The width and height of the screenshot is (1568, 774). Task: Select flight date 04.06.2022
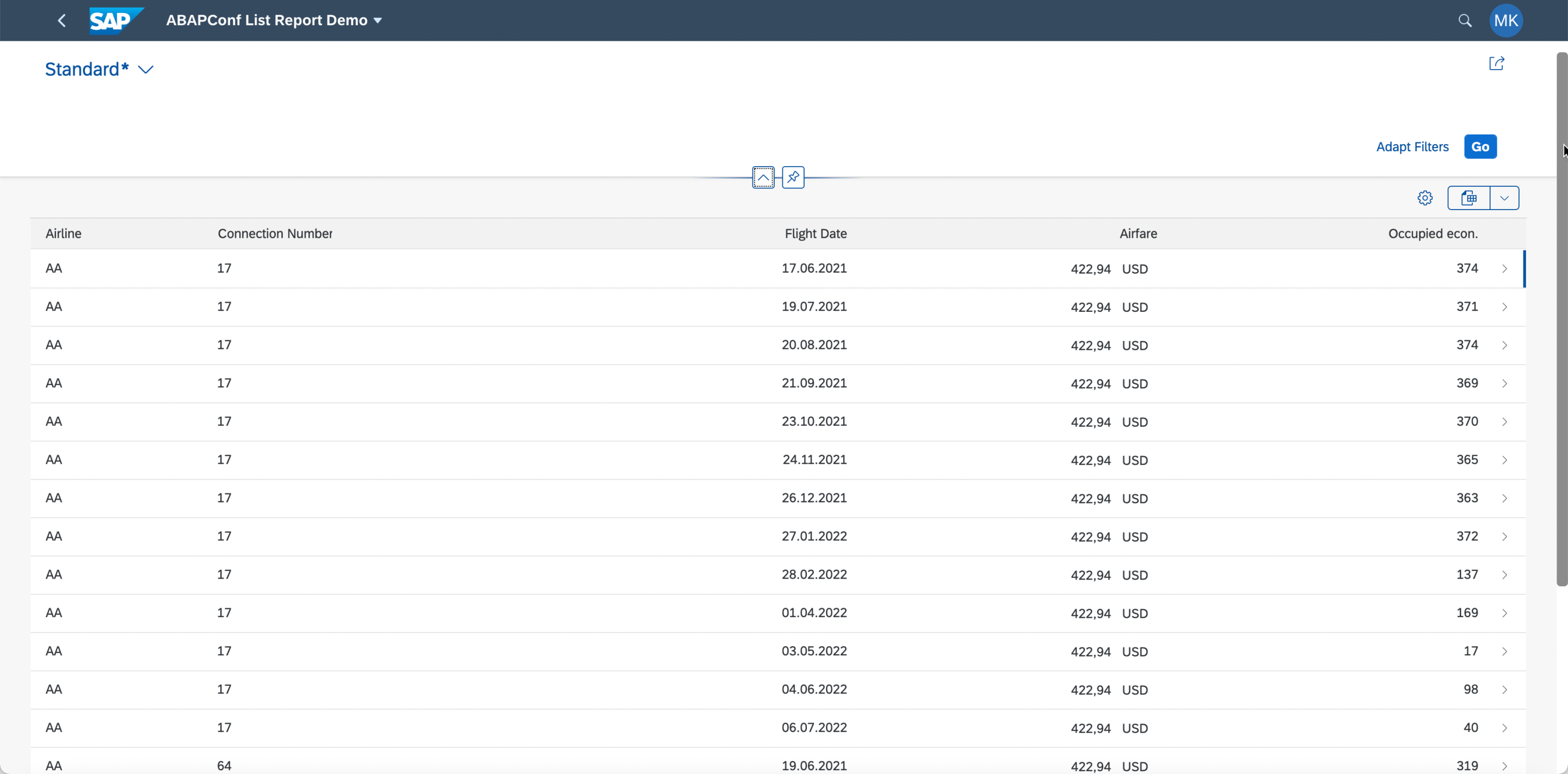[x=814, y=689]
